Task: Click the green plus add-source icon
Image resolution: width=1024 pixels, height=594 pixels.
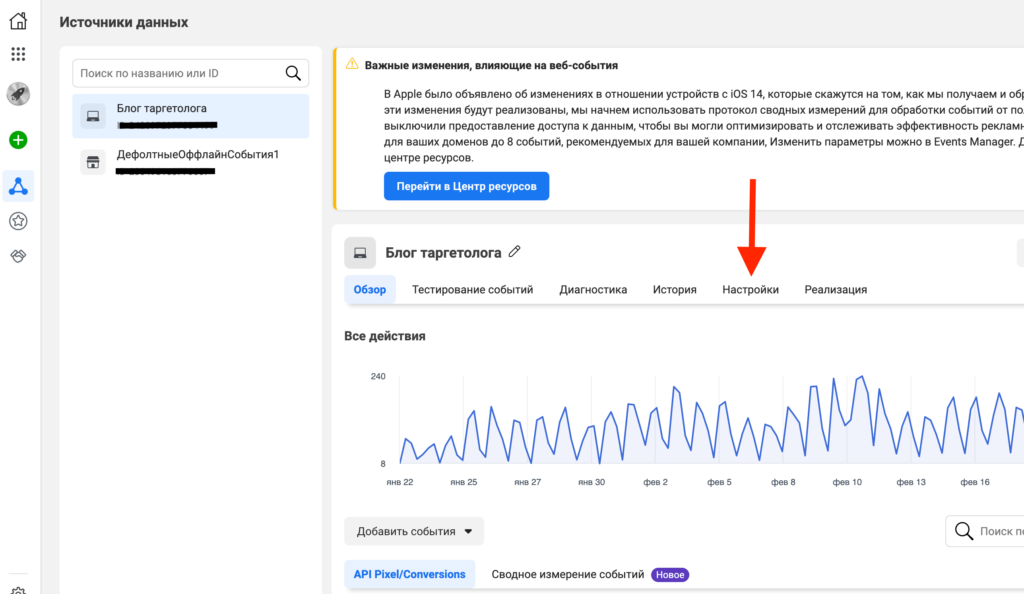Action: [x=18, y=140]
